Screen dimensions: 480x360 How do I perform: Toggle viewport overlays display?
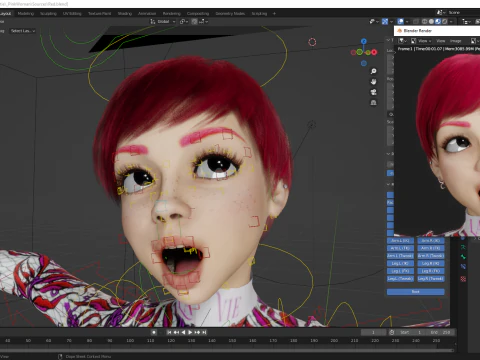(x=401, y=22)
